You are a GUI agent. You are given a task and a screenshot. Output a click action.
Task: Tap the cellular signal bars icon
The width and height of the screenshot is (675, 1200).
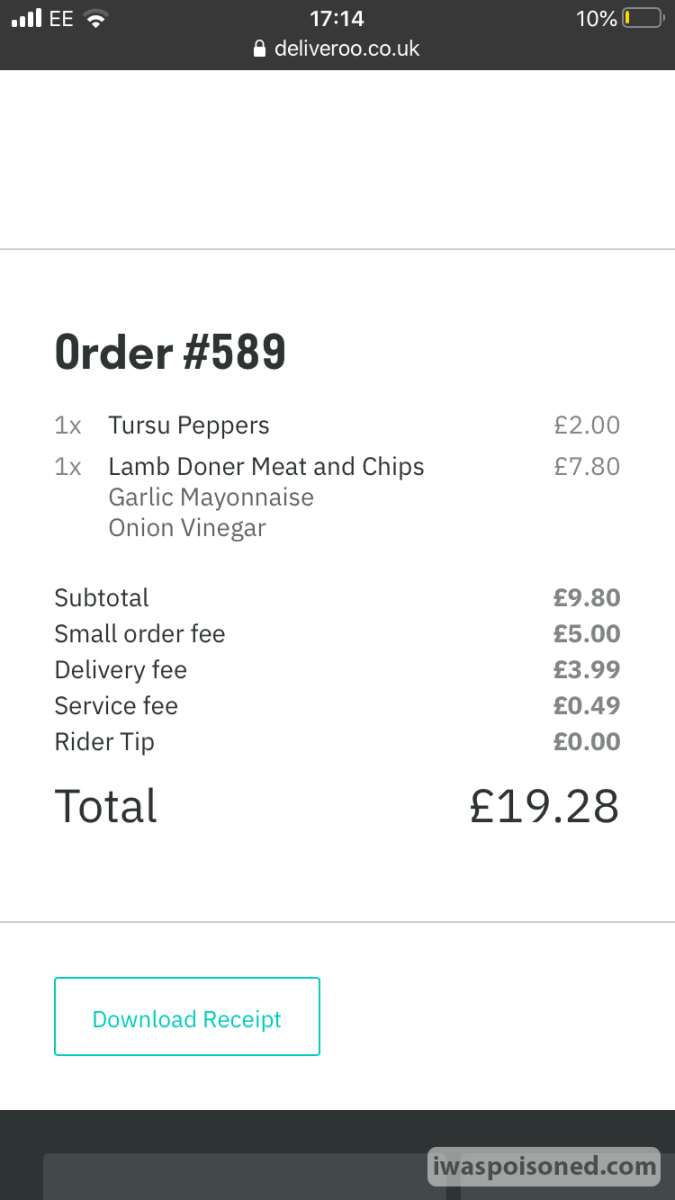pyautogui.click(x=27, y=19)
